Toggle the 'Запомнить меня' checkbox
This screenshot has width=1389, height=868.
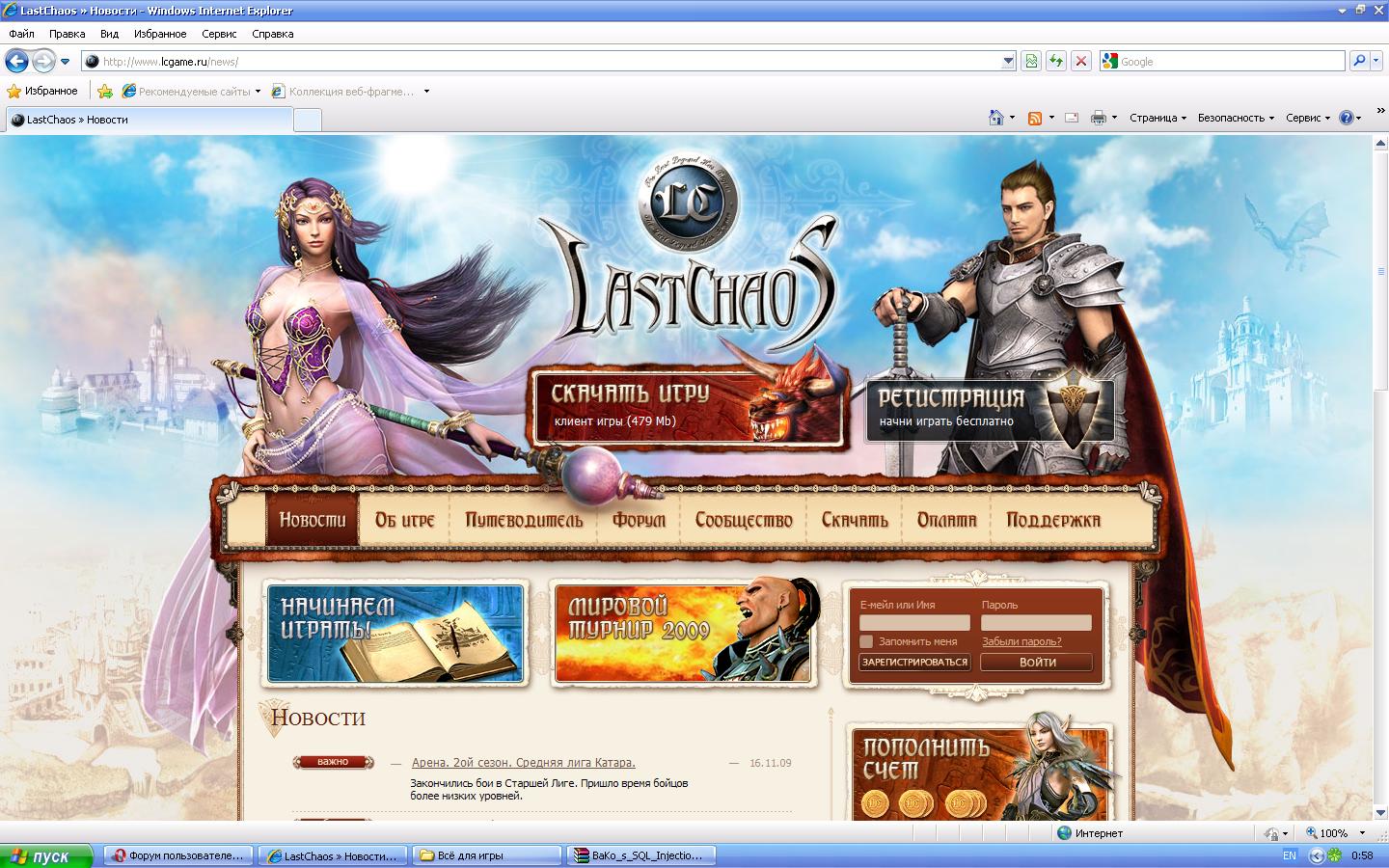[866, 641]
